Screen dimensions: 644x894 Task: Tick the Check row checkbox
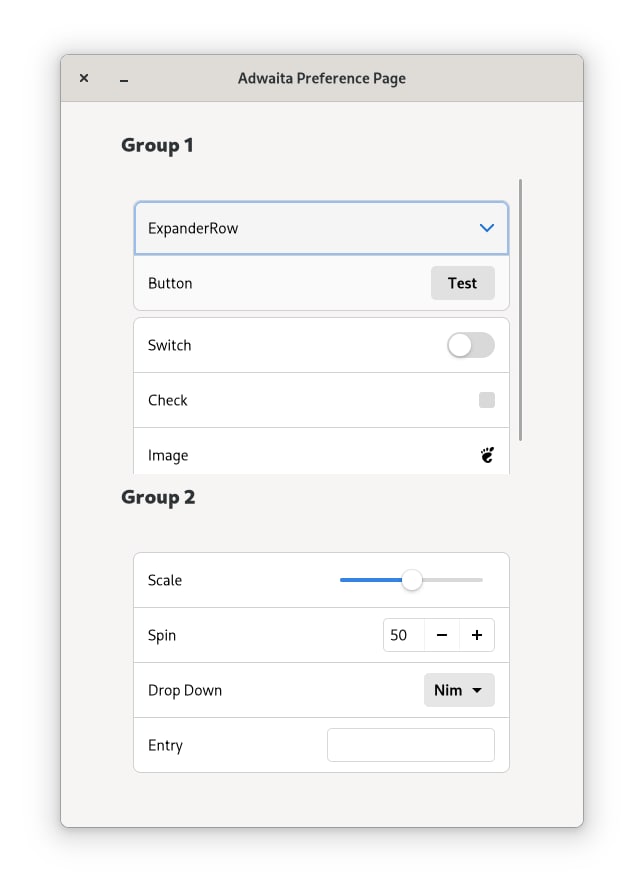(x=487, y=400)
